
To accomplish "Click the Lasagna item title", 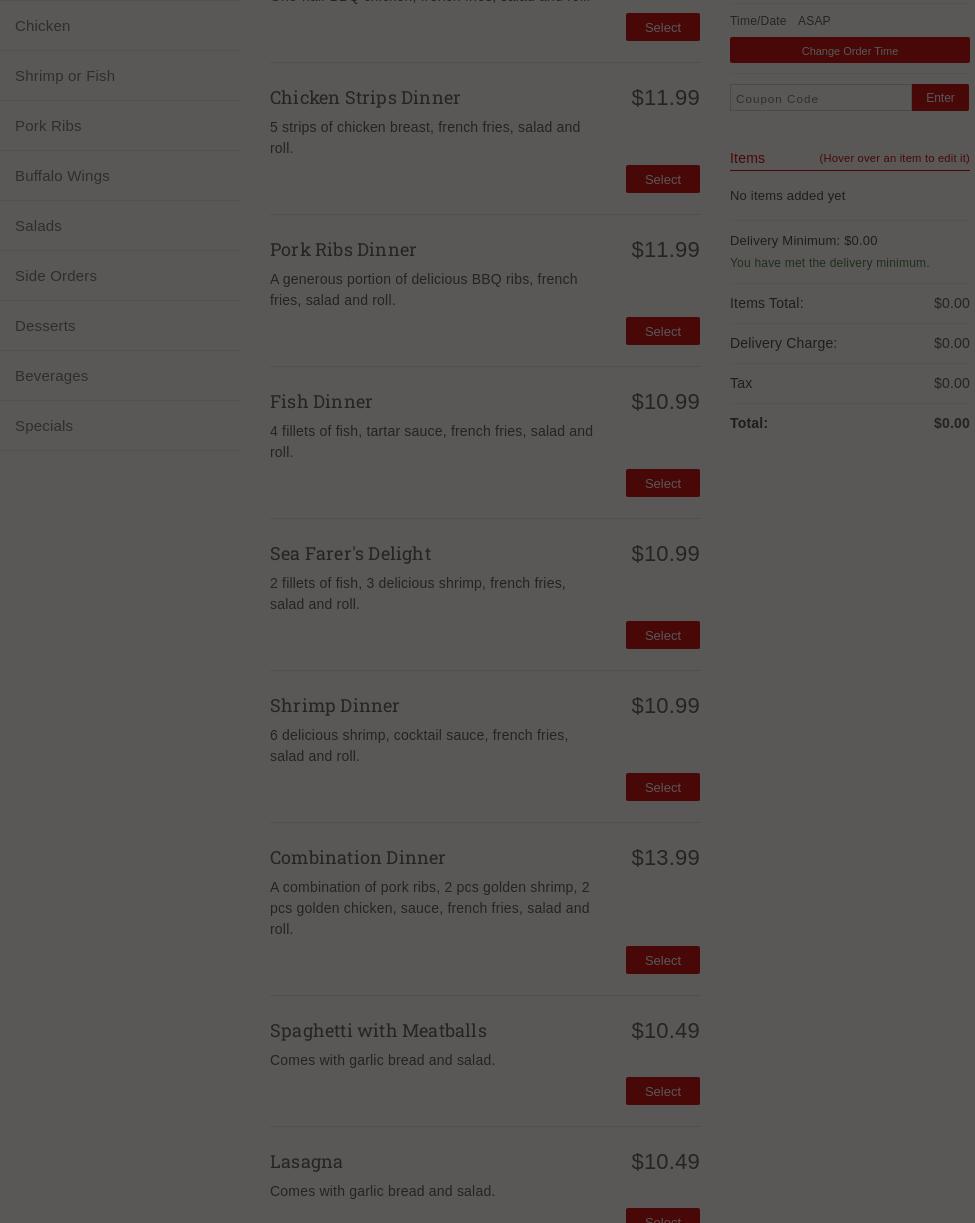I will (306, 1161).
